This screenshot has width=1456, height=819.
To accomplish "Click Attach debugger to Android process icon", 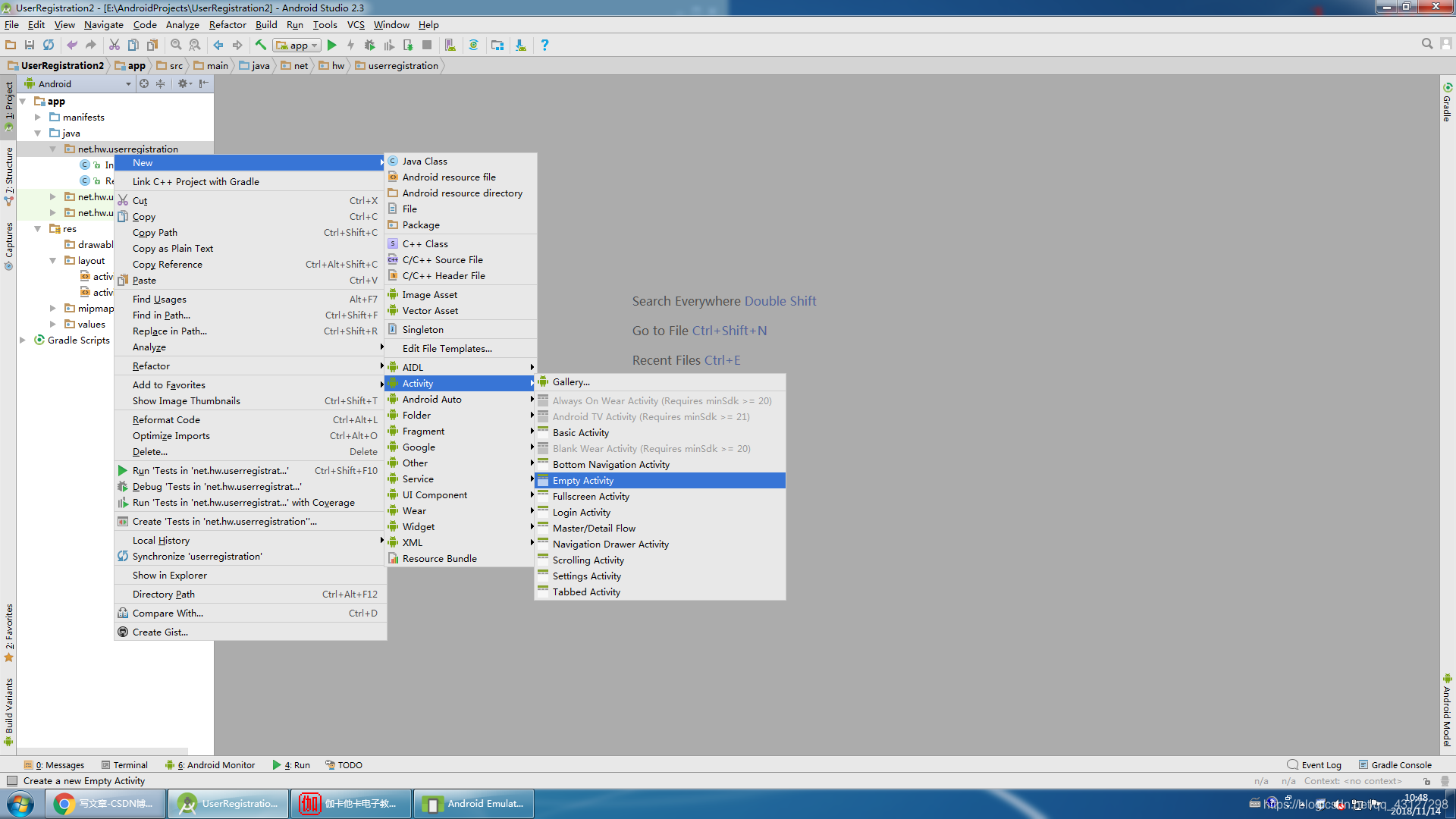I will (x=408, y=45).
